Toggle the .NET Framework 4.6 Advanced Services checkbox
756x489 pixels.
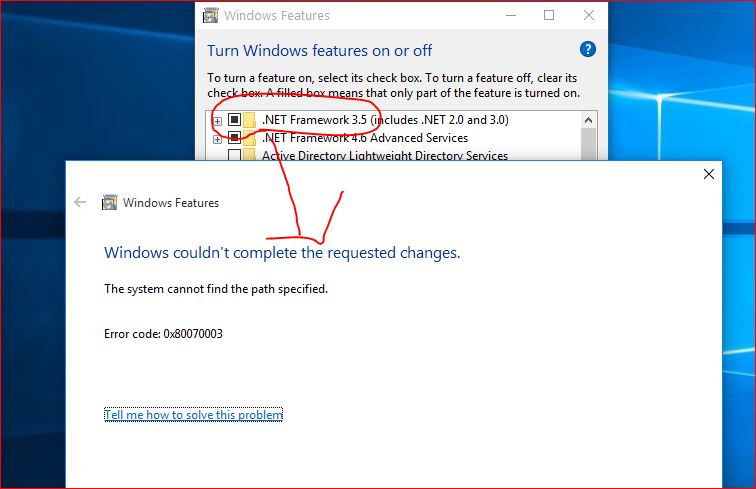(234, 138)
